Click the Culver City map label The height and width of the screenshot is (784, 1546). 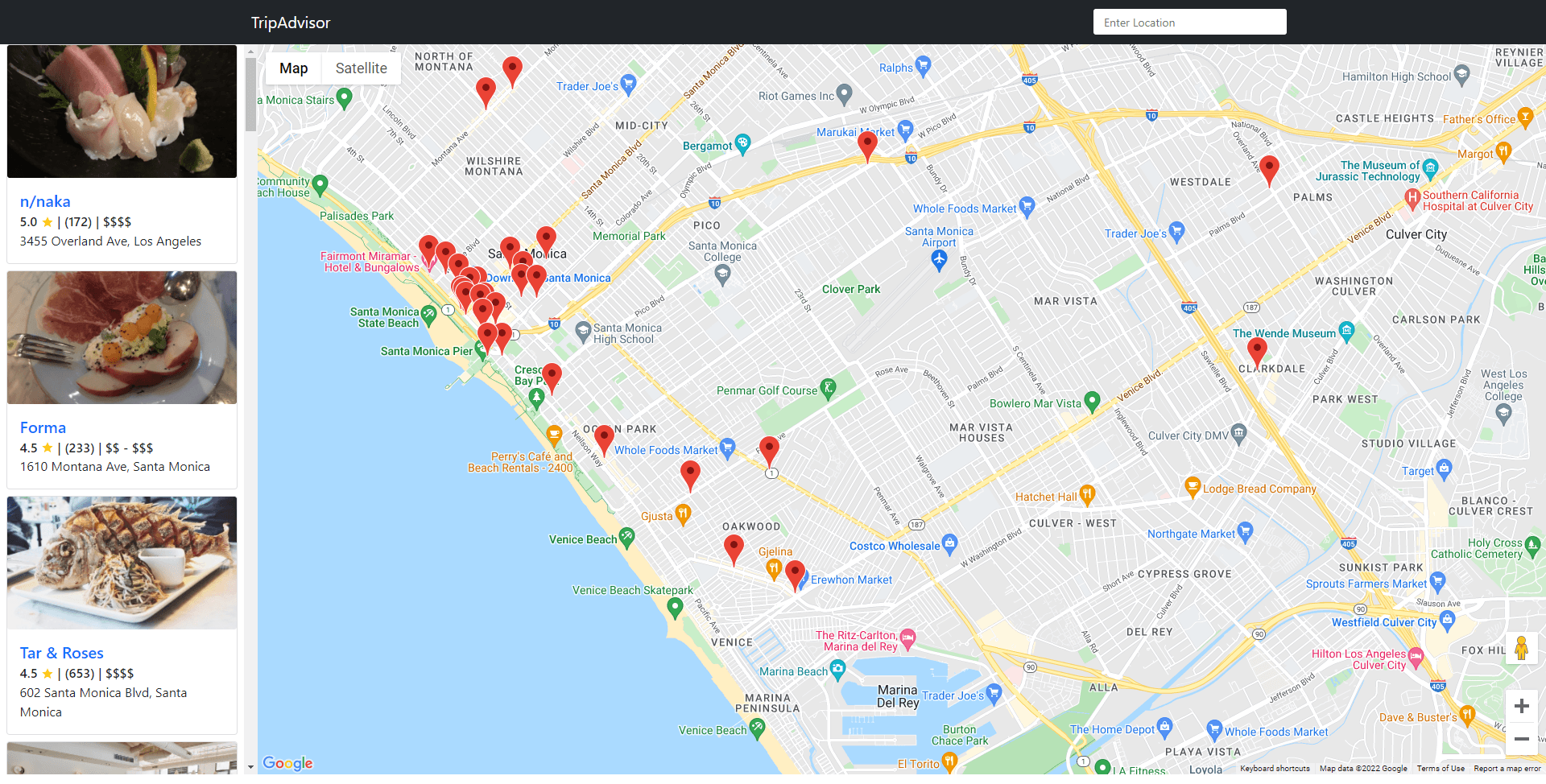(x=1416, y=234)
